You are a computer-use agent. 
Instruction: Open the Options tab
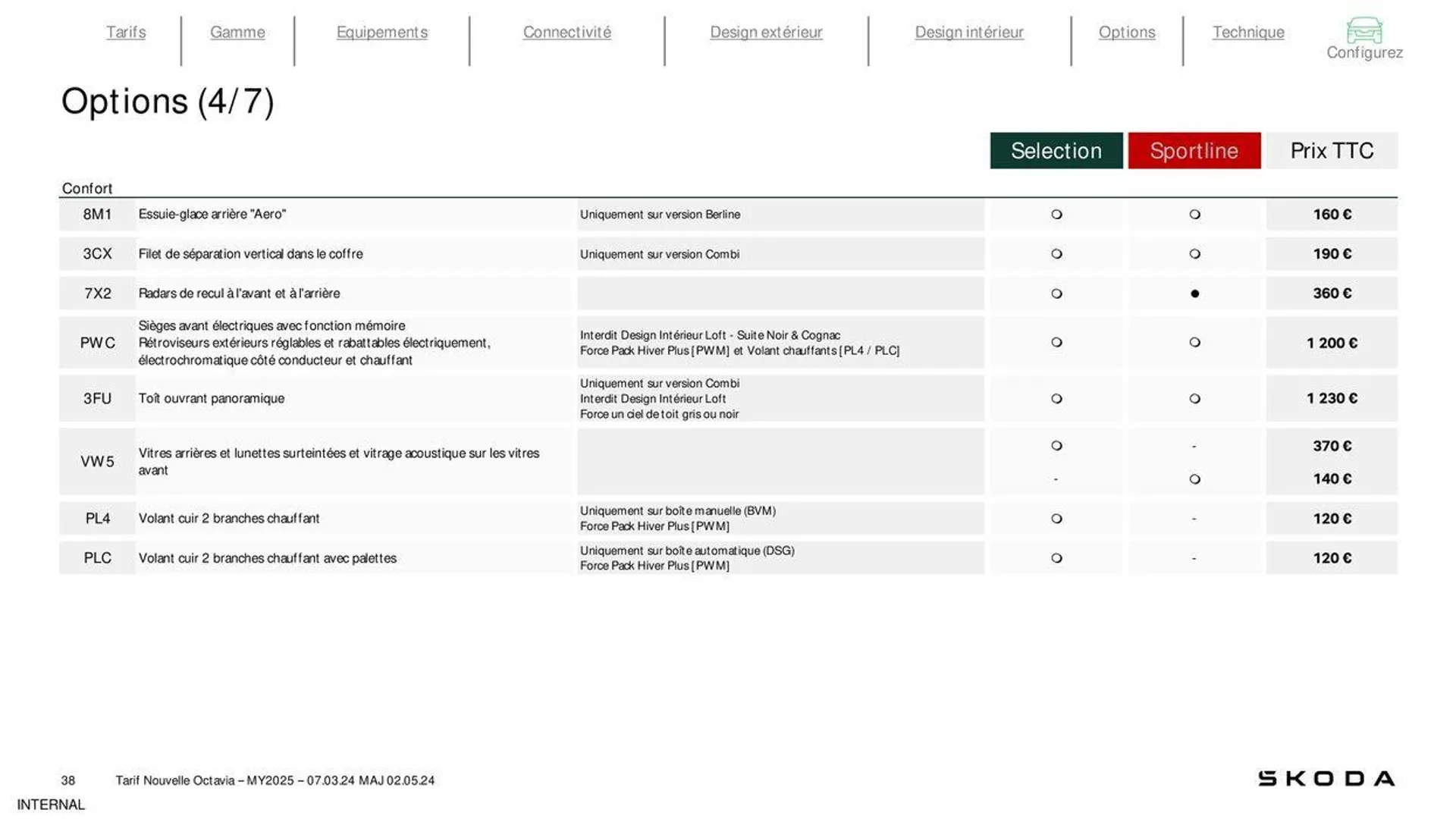point(1127,32)
